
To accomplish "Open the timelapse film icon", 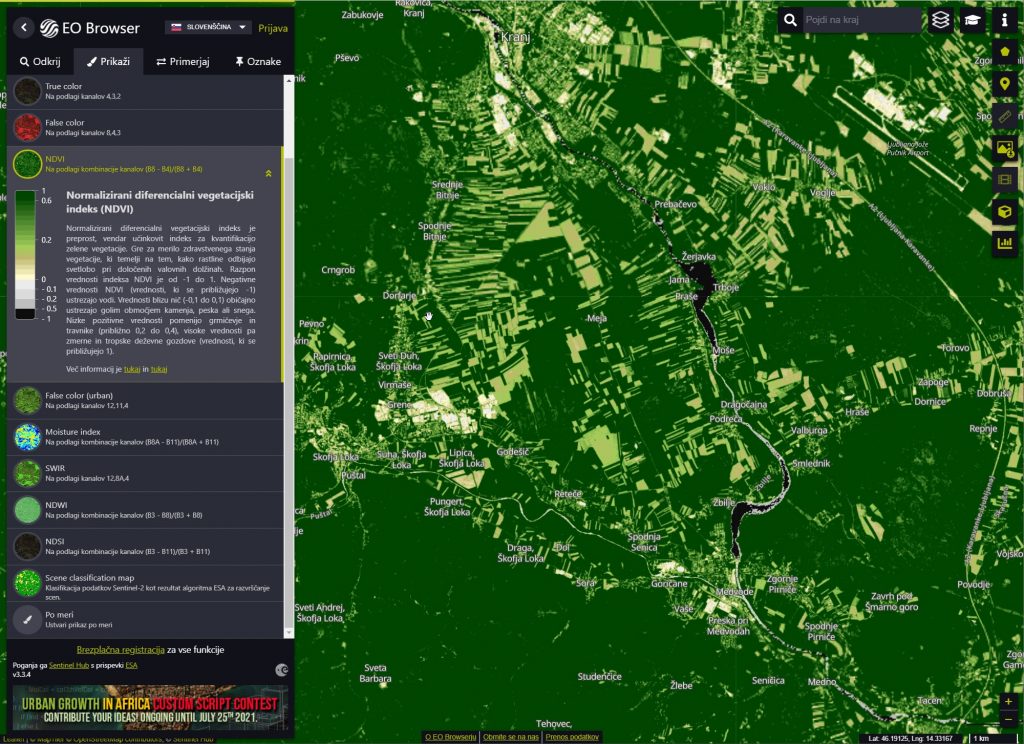I will [x=1004, y=180].
